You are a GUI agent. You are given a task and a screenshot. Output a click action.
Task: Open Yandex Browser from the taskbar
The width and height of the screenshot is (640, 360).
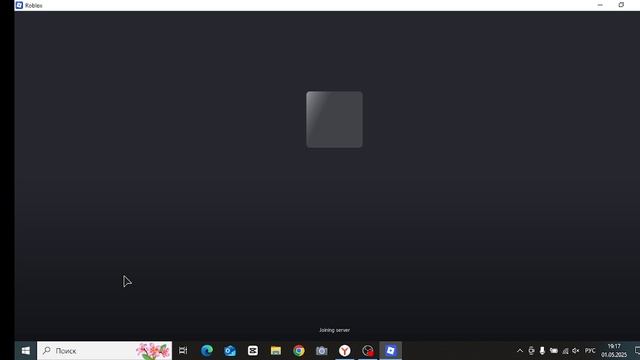coord(345,351)
